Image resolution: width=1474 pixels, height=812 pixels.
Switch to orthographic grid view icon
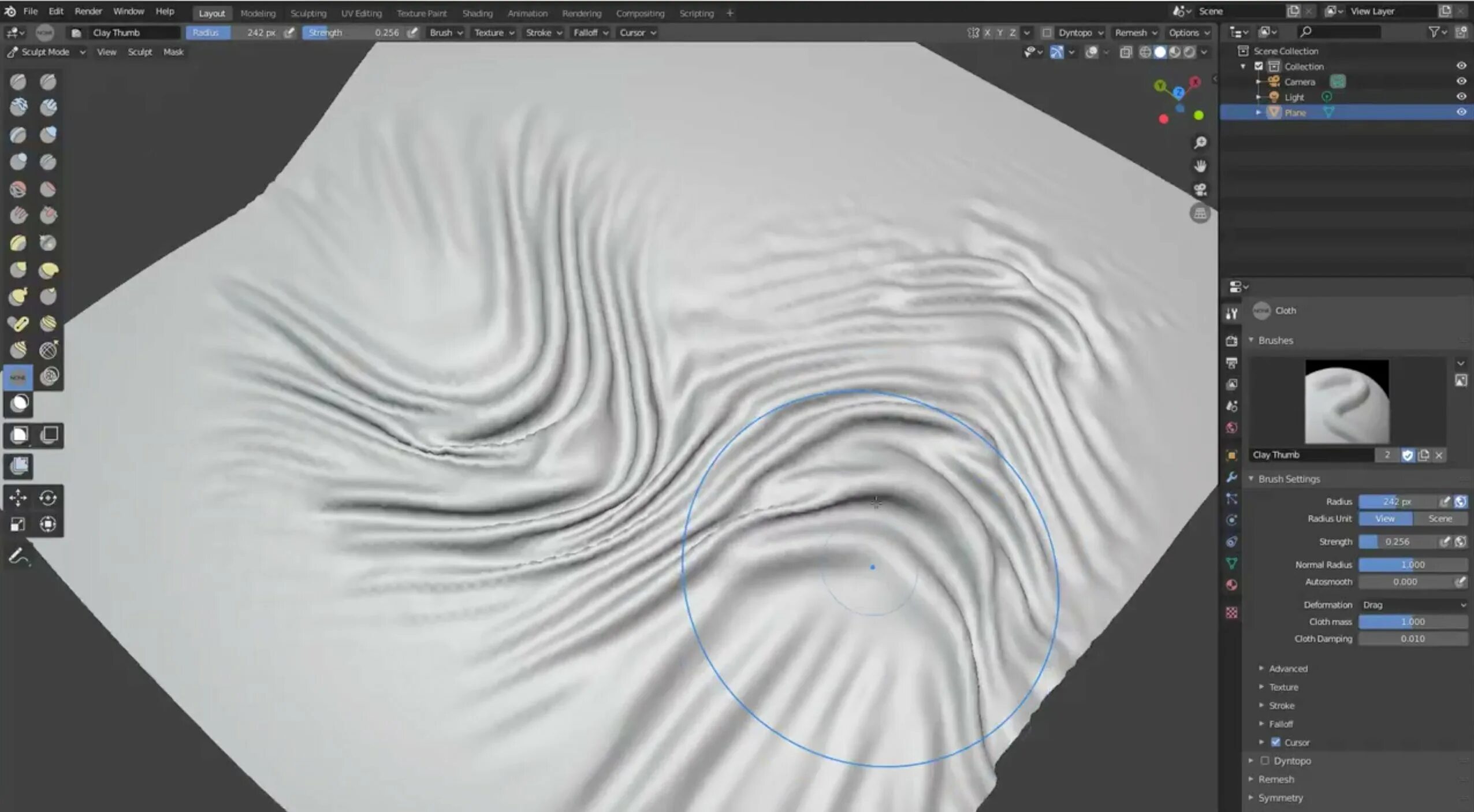pos(1200,214)
